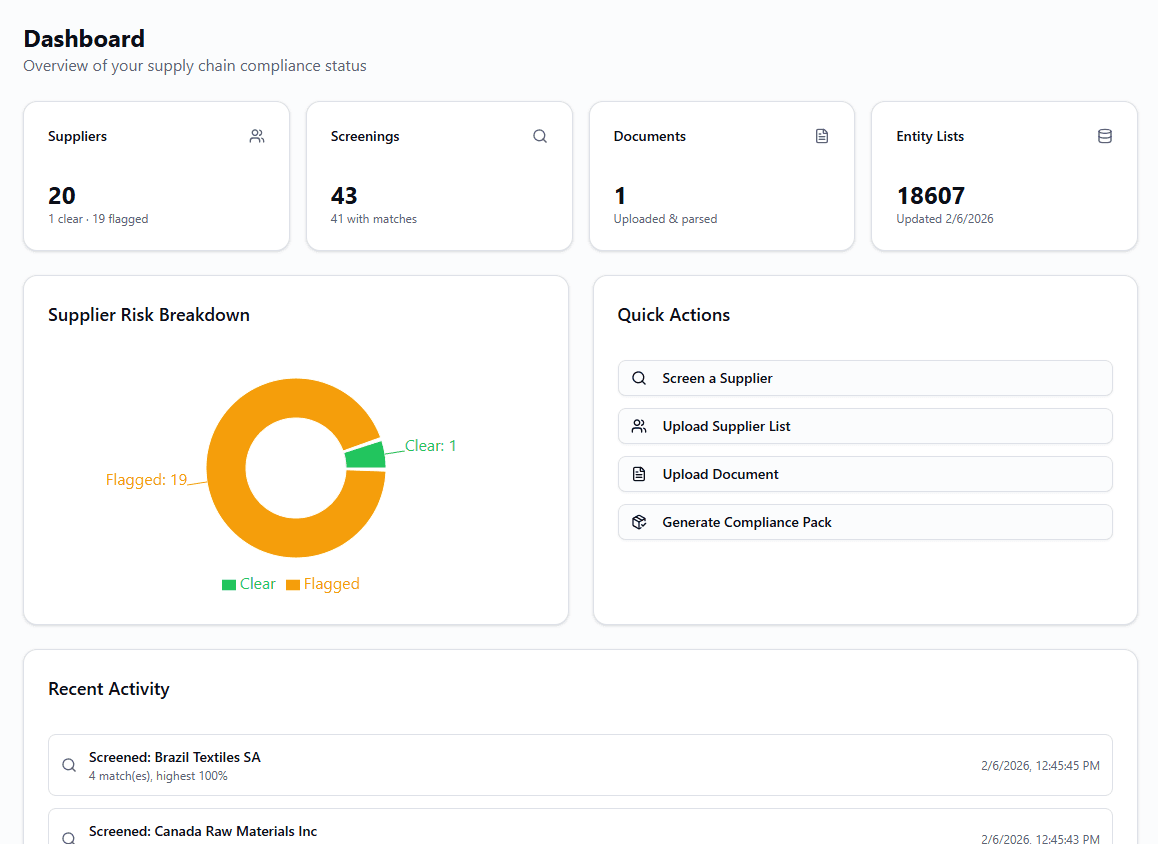Click the document icon on the Documents card
Viewport: 1158px width, 844px height.
[x=822, y=135]
